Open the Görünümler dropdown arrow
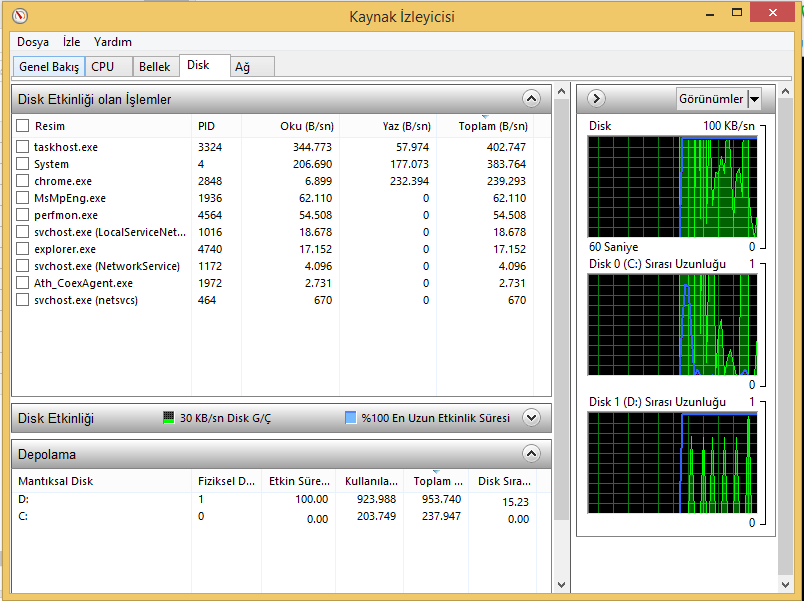Viewport: 804px width, 601px height. point(754,99)
